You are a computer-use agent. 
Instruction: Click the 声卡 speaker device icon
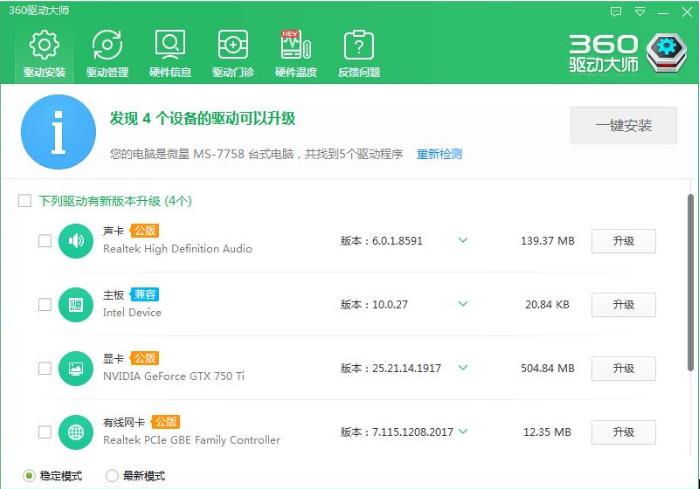pyautogui.click(x=76, y=241)
